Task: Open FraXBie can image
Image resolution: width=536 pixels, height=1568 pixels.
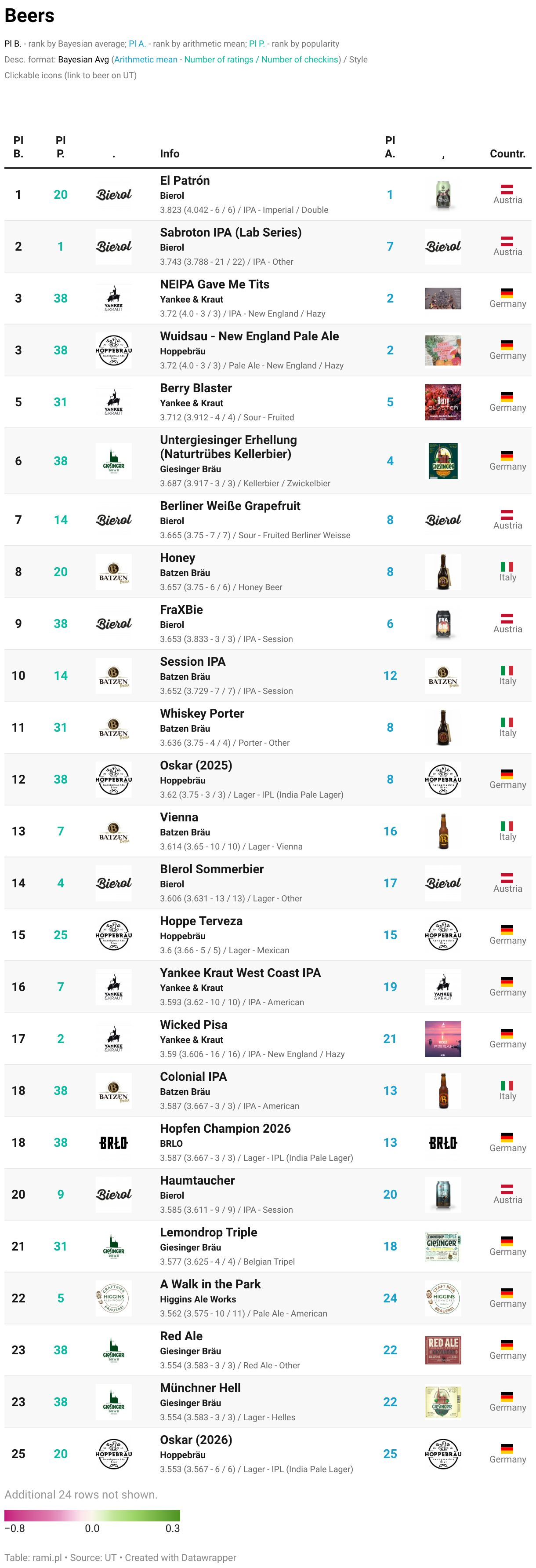Action: click(443, 624)
